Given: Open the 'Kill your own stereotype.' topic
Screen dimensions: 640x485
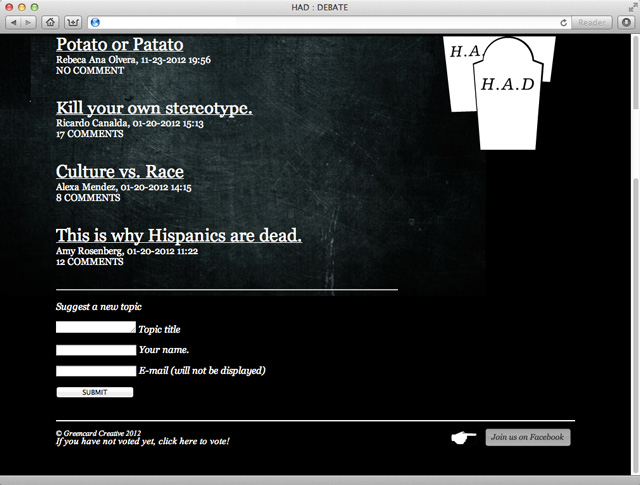Looking at the screenshot, I should coord(154,108).
